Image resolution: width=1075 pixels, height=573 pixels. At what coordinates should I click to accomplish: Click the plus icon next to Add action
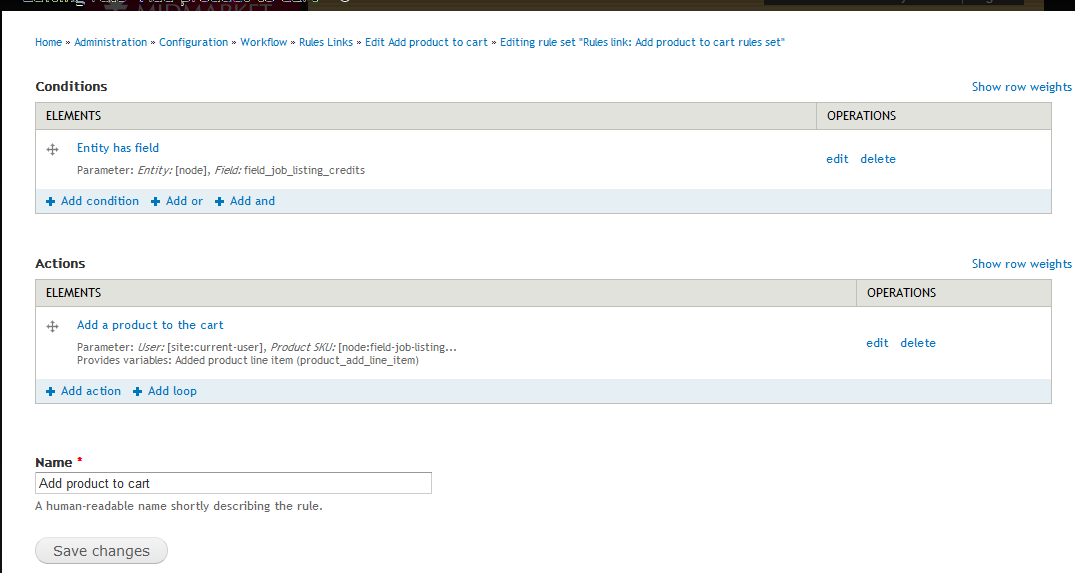(x=50, y=392)
